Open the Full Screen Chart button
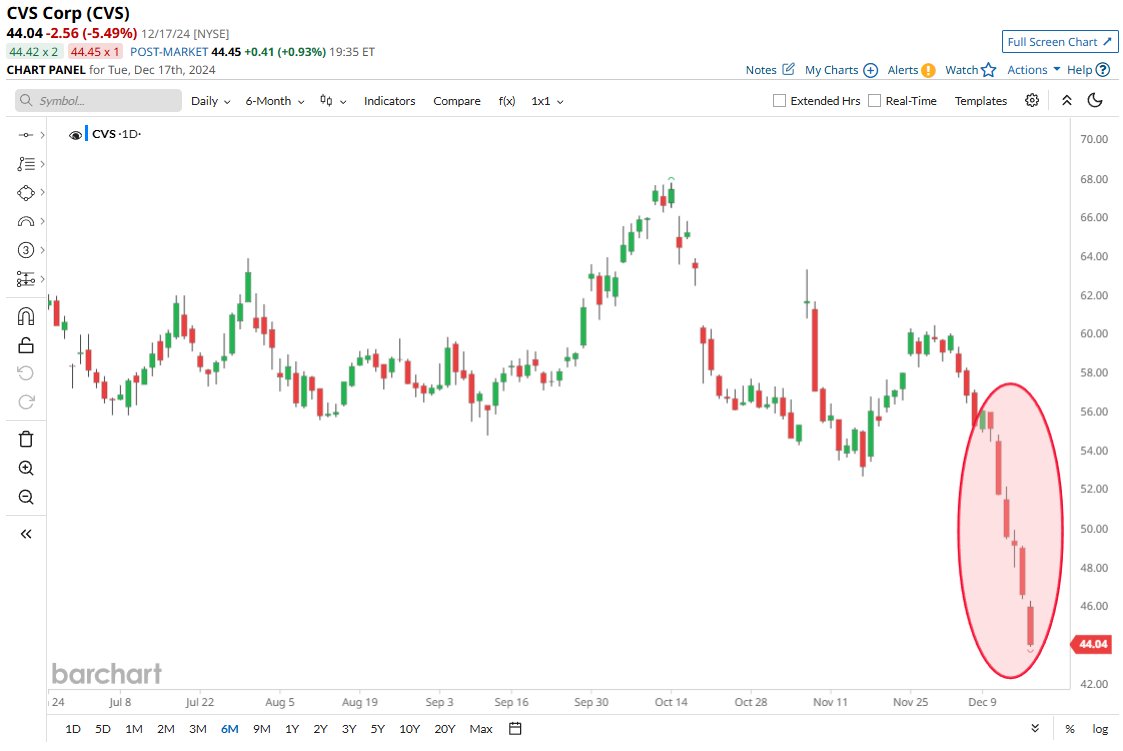 click(1059, 42)
